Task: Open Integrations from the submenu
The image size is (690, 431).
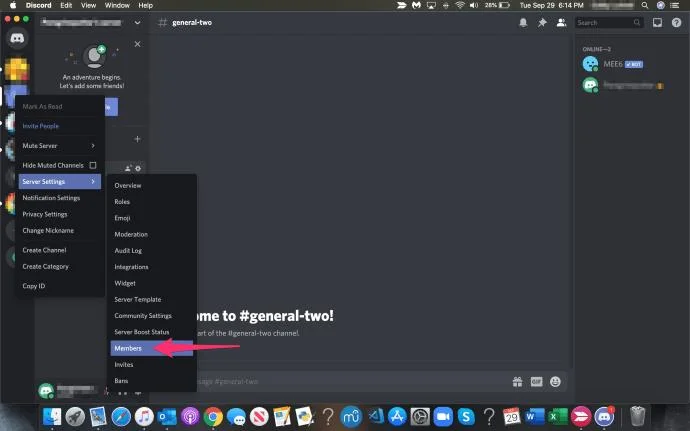Action: coord(151,267)
